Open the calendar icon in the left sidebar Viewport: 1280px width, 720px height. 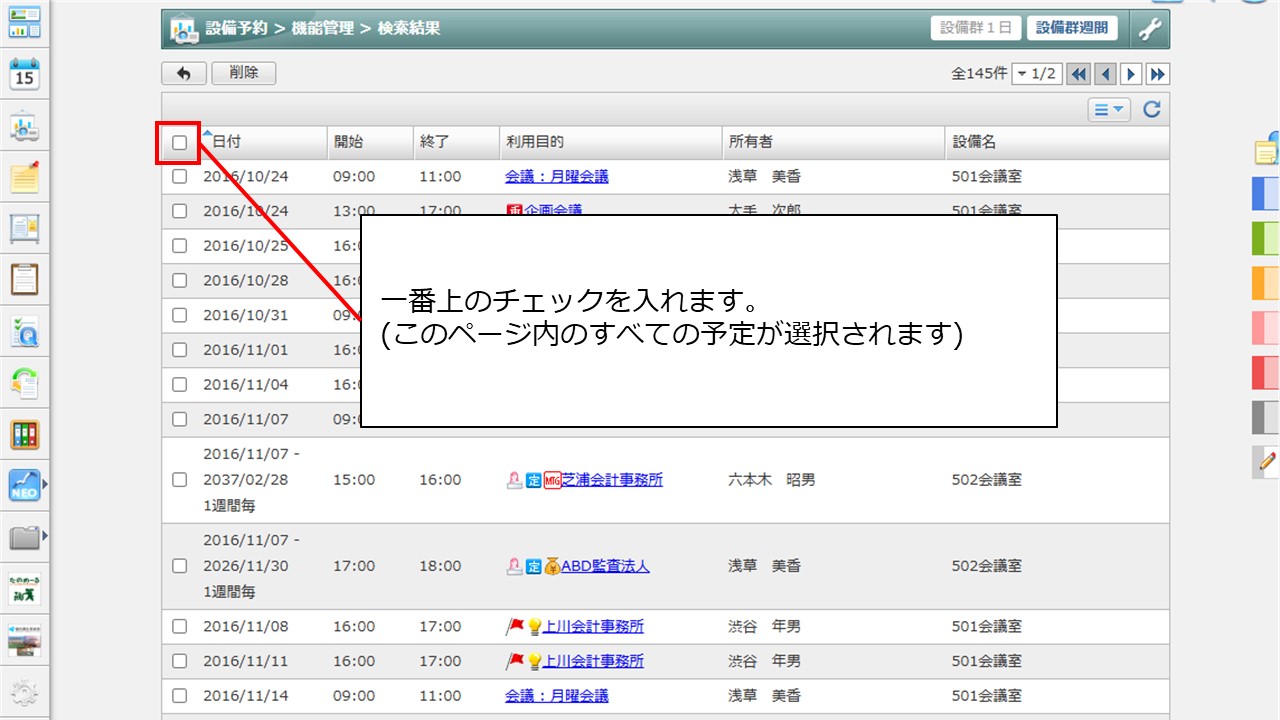pyautogui.click(x=24, y=75)
